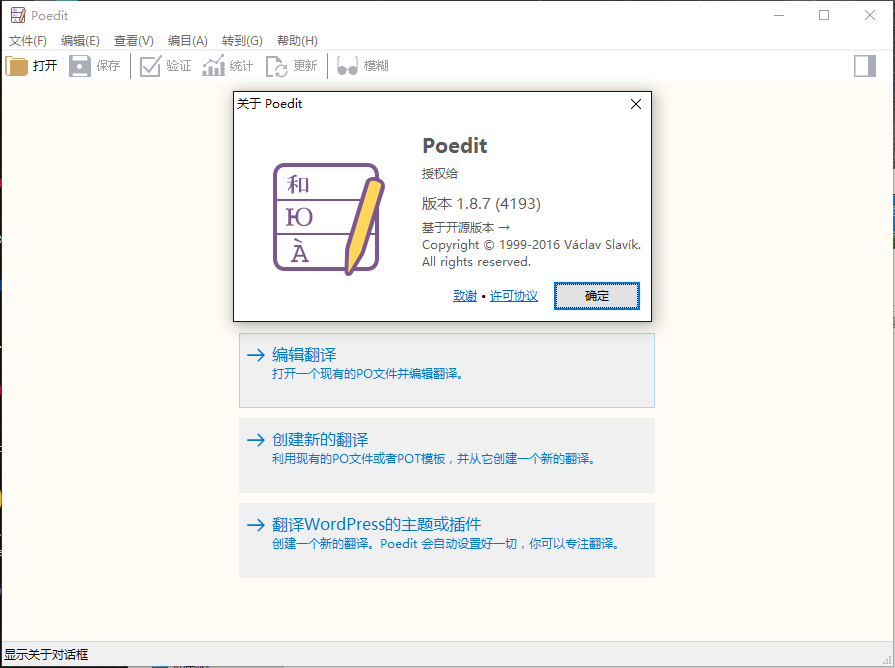Click the window resize grip in status bar
This screenshot has width=895, height=668.
(x=886, y=658)
